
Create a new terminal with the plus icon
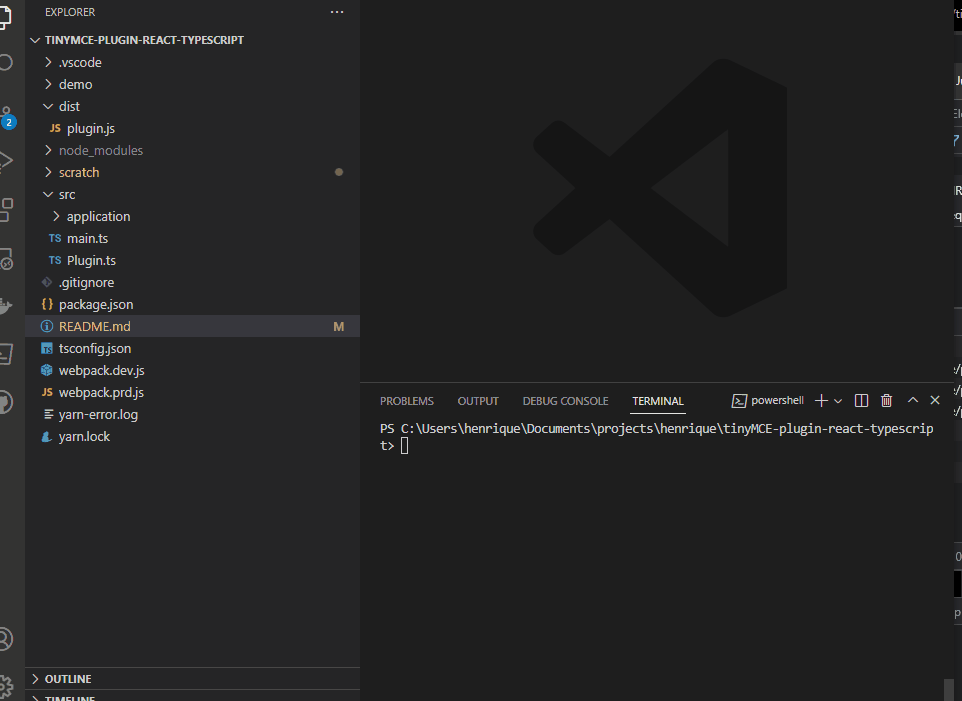tap(820, 400)
